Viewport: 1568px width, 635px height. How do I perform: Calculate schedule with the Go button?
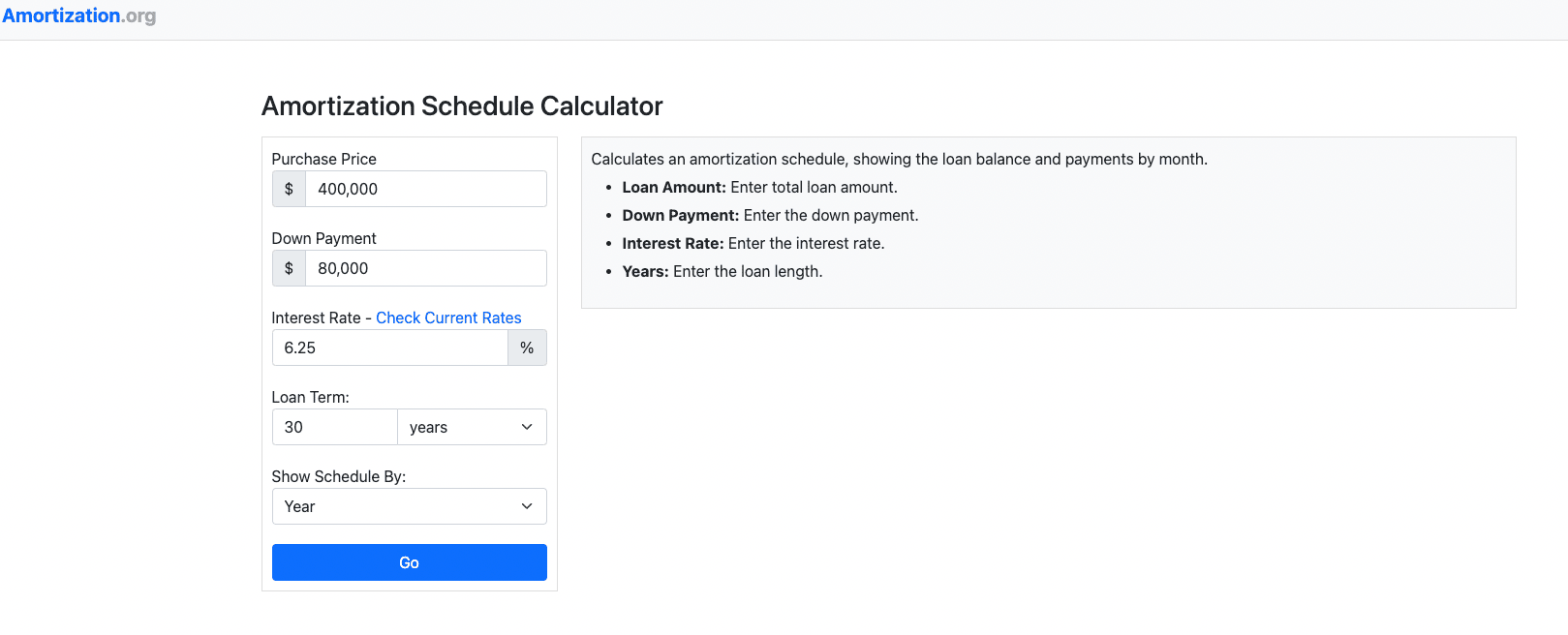click(410, 562)
